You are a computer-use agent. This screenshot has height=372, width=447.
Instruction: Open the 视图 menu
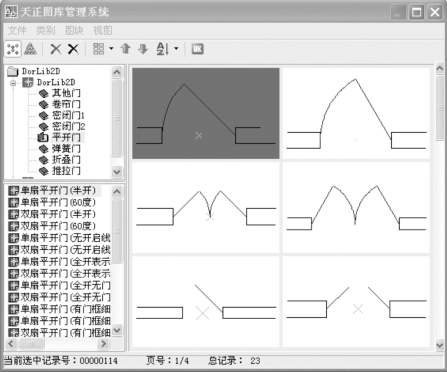103,31
